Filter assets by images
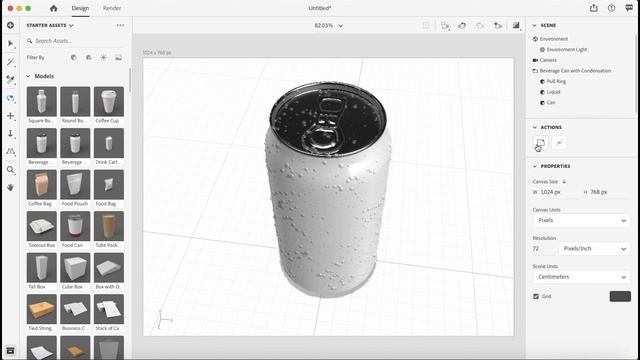This screenshot has height=360, width=640. click(118, 58)
